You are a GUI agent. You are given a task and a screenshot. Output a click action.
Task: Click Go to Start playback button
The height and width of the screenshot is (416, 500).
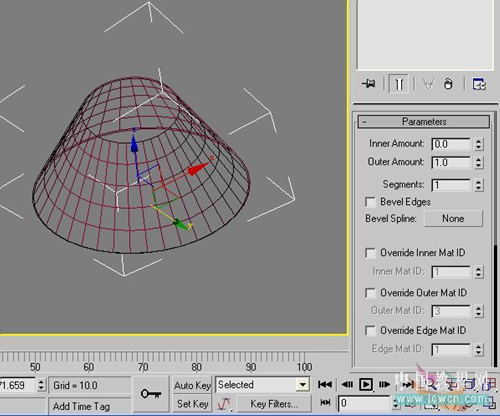click(x=325, y=384)
